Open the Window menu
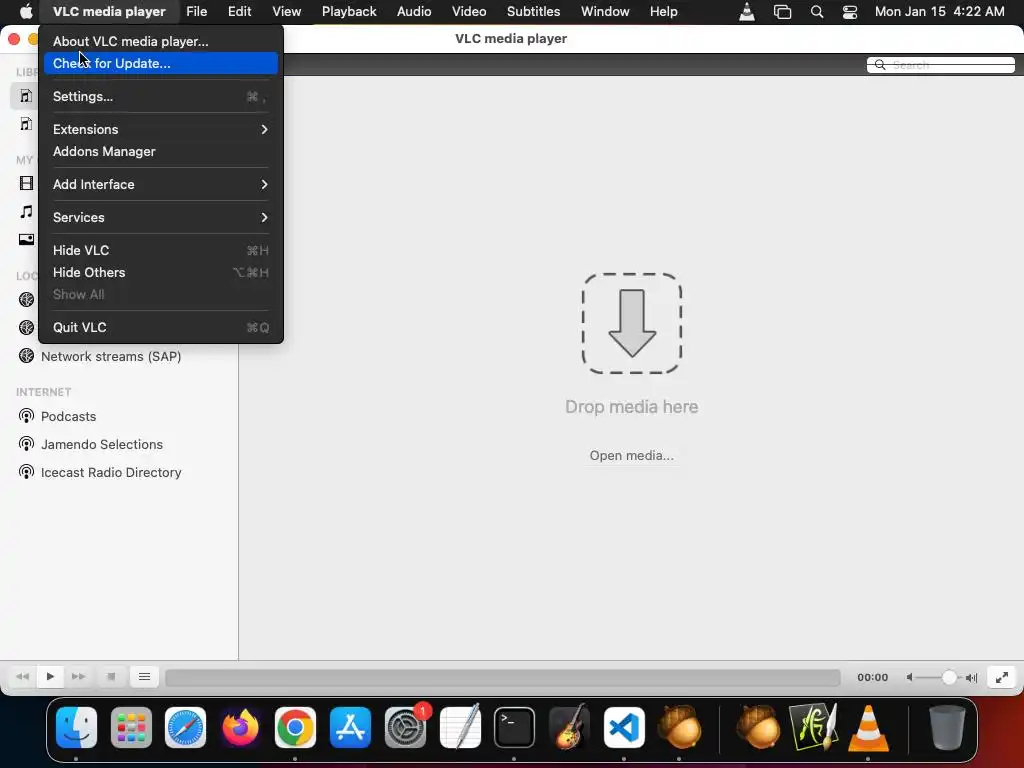The height and width of the screenshot is (768, 1024). click(605, 12)
